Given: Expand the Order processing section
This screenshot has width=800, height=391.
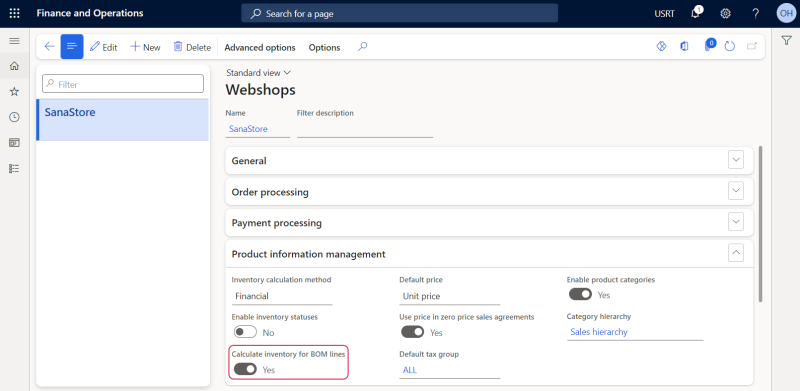Looking at the screenshot, I should 736,191.
